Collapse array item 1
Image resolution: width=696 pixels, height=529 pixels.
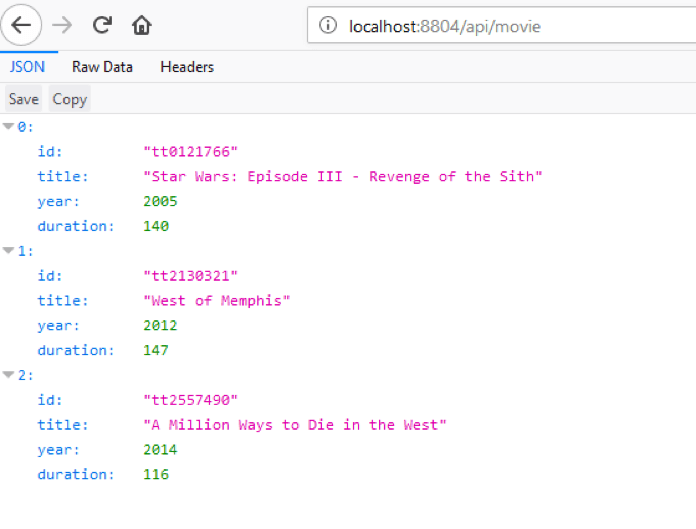pos(8,251)
